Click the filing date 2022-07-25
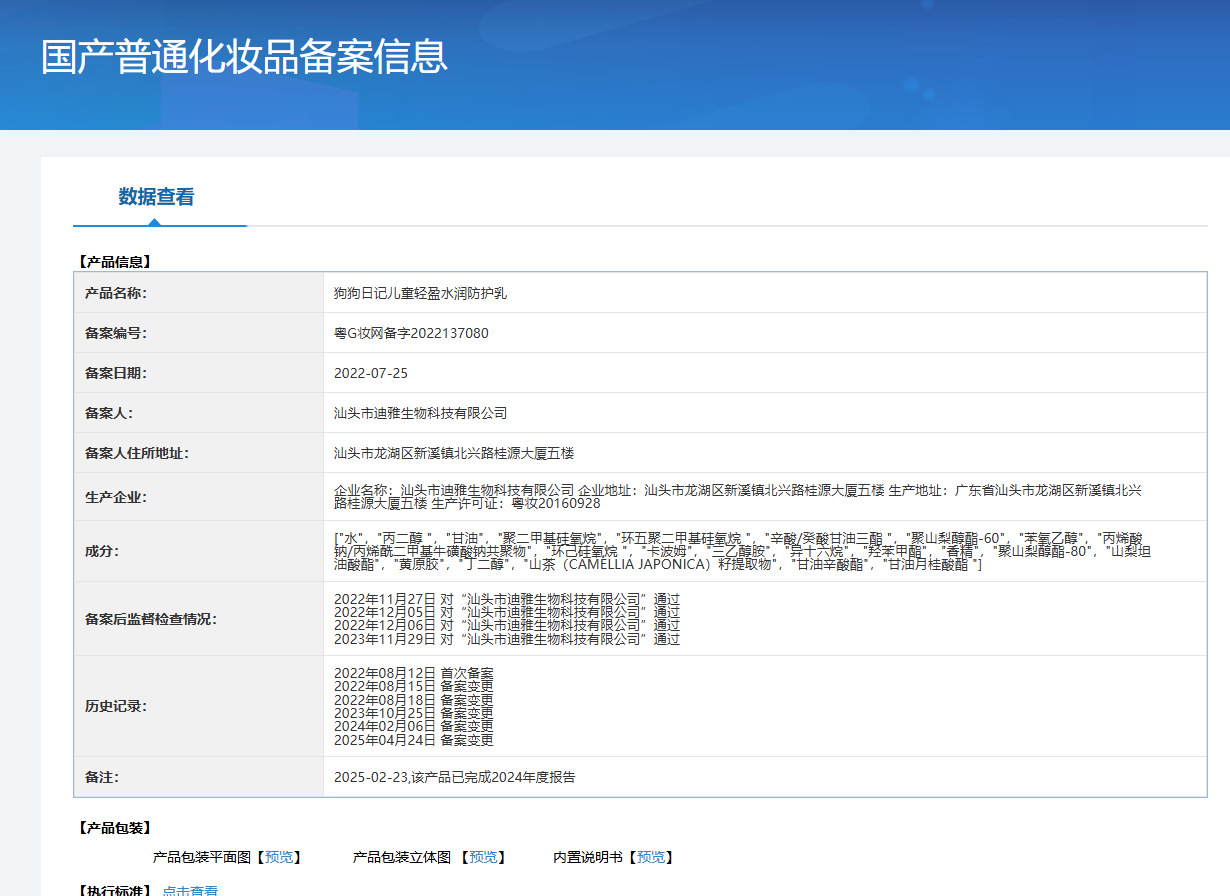The width and height of the screenshot is (1230, 896). point(371,373)
